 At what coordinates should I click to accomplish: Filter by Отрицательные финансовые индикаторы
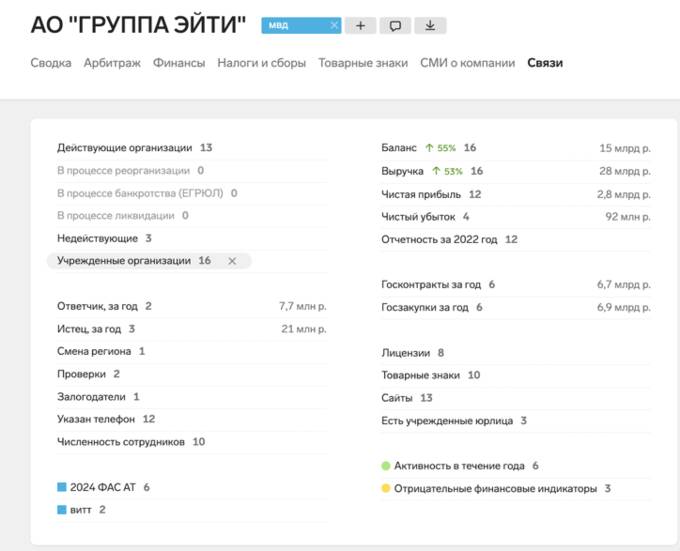(x=516, y=489)
